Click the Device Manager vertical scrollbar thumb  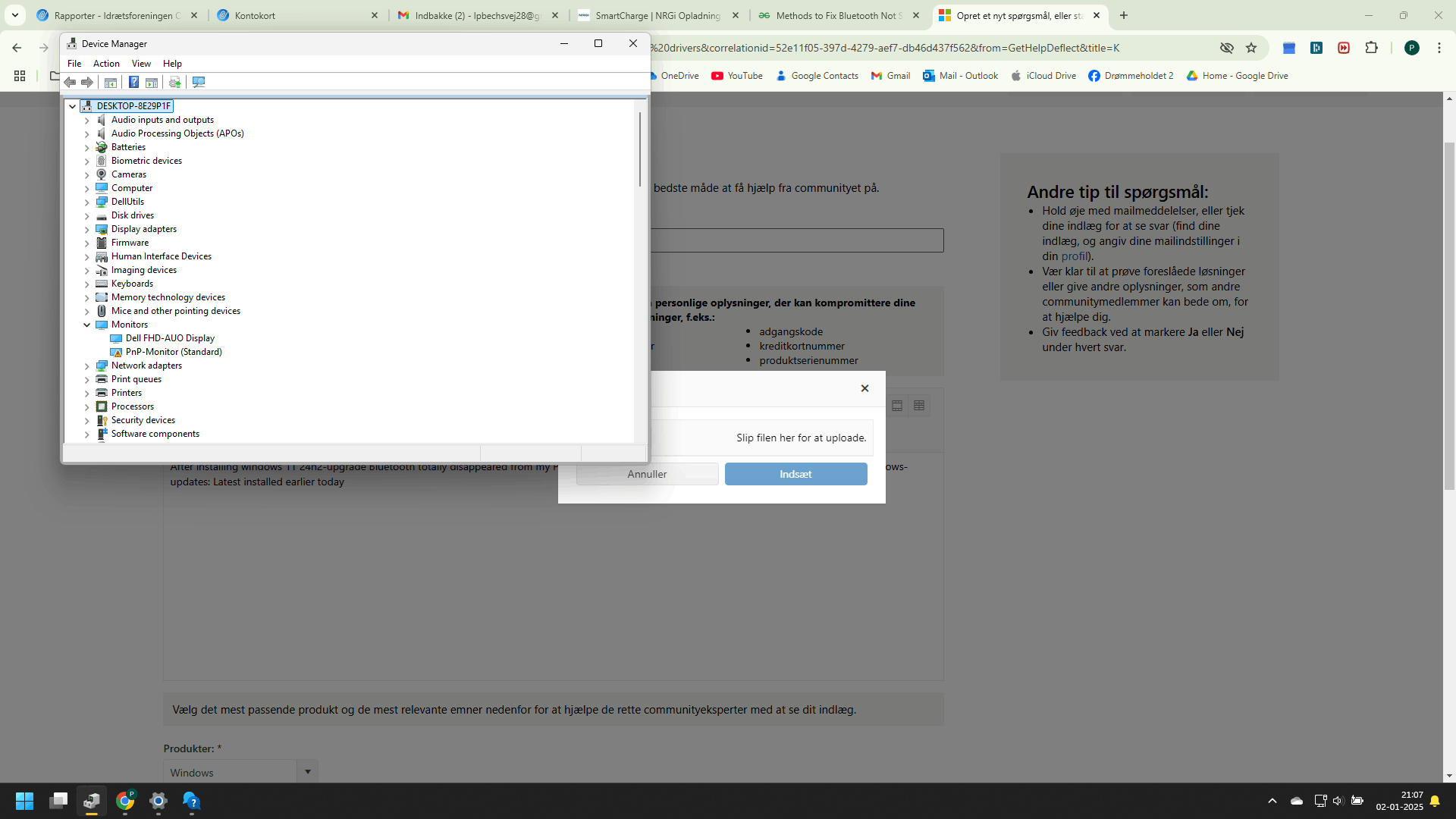[640, 149]
